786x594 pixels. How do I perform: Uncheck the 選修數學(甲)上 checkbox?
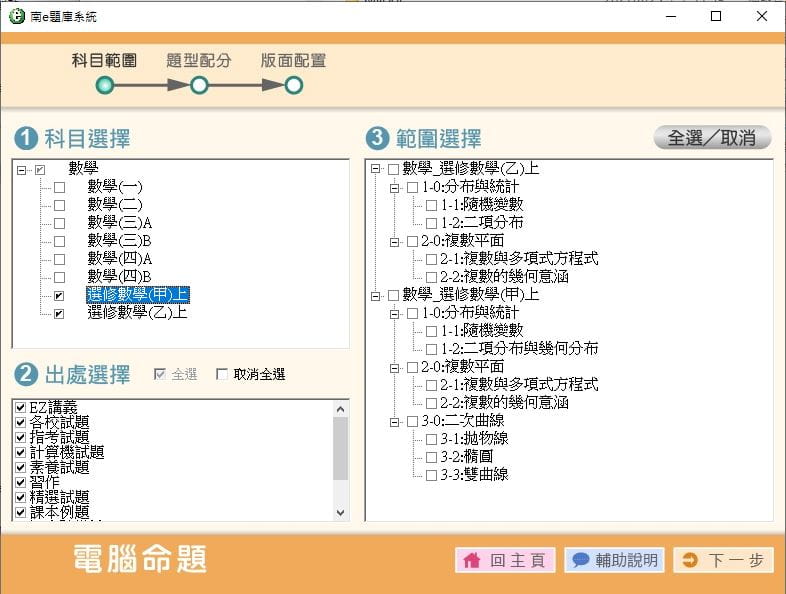click(59, 296)
